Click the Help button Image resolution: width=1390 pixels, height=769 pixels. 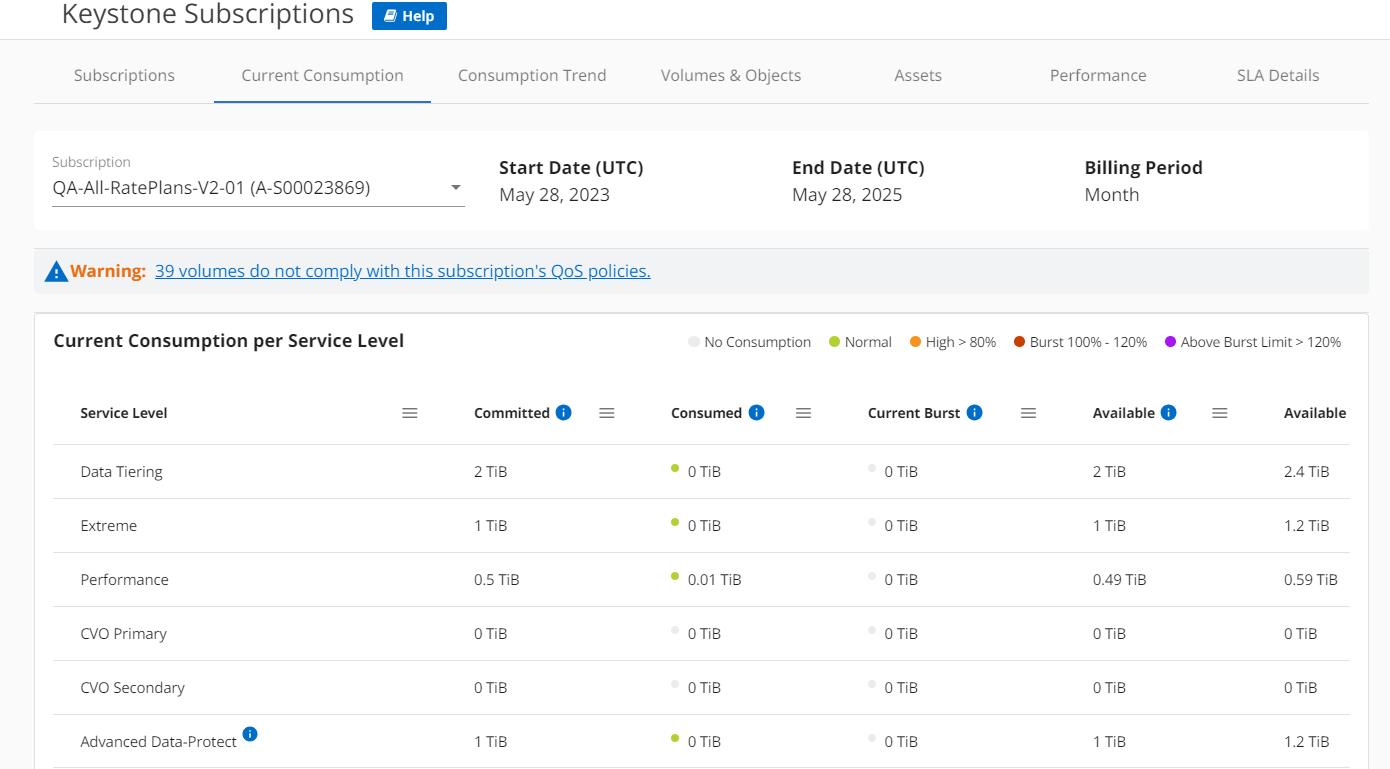(x=409, y=16)
